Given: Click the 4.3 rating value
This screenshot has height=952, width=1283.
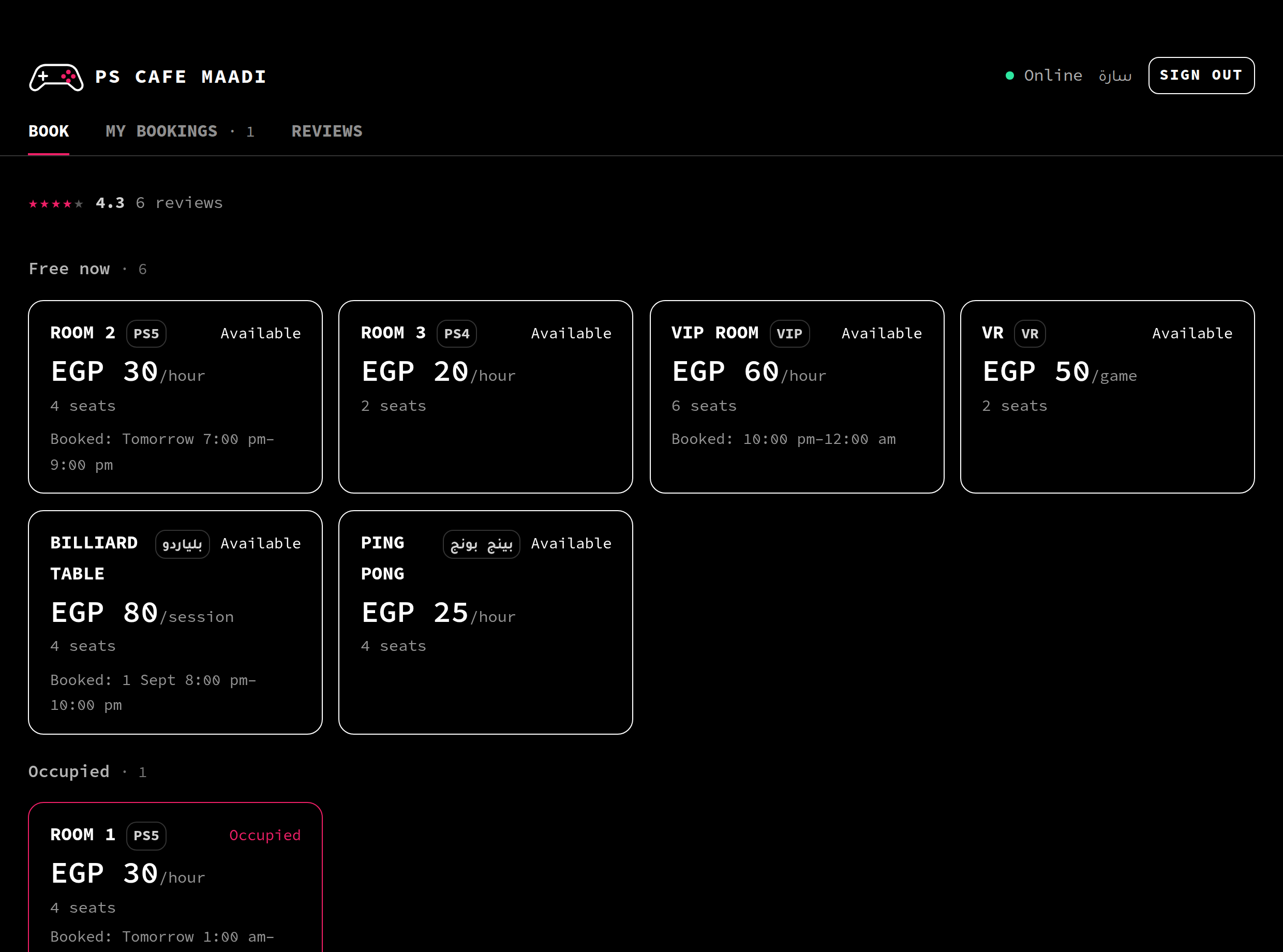Looking at the screenshot, I should point(110,203).
